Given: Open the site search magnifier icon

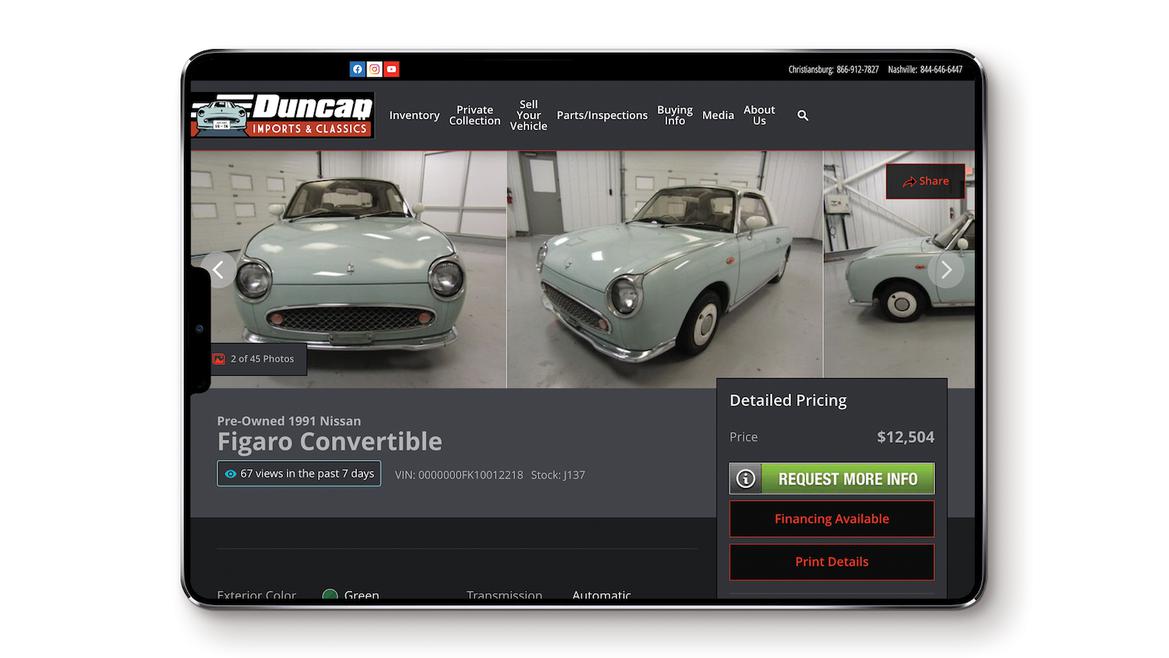Looking at the screenshot, I should 803,116.
